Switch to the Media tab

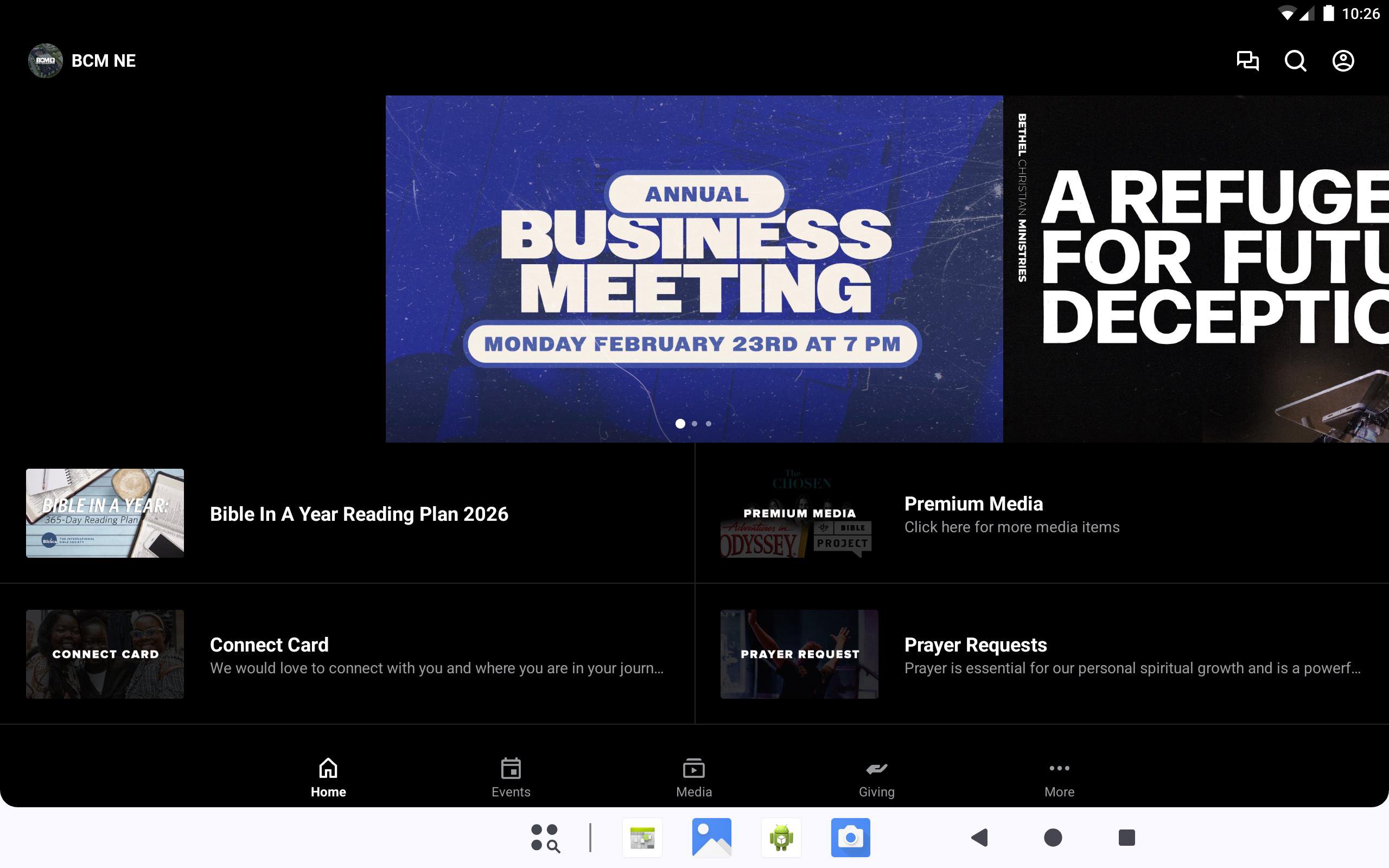coord(693,777)
